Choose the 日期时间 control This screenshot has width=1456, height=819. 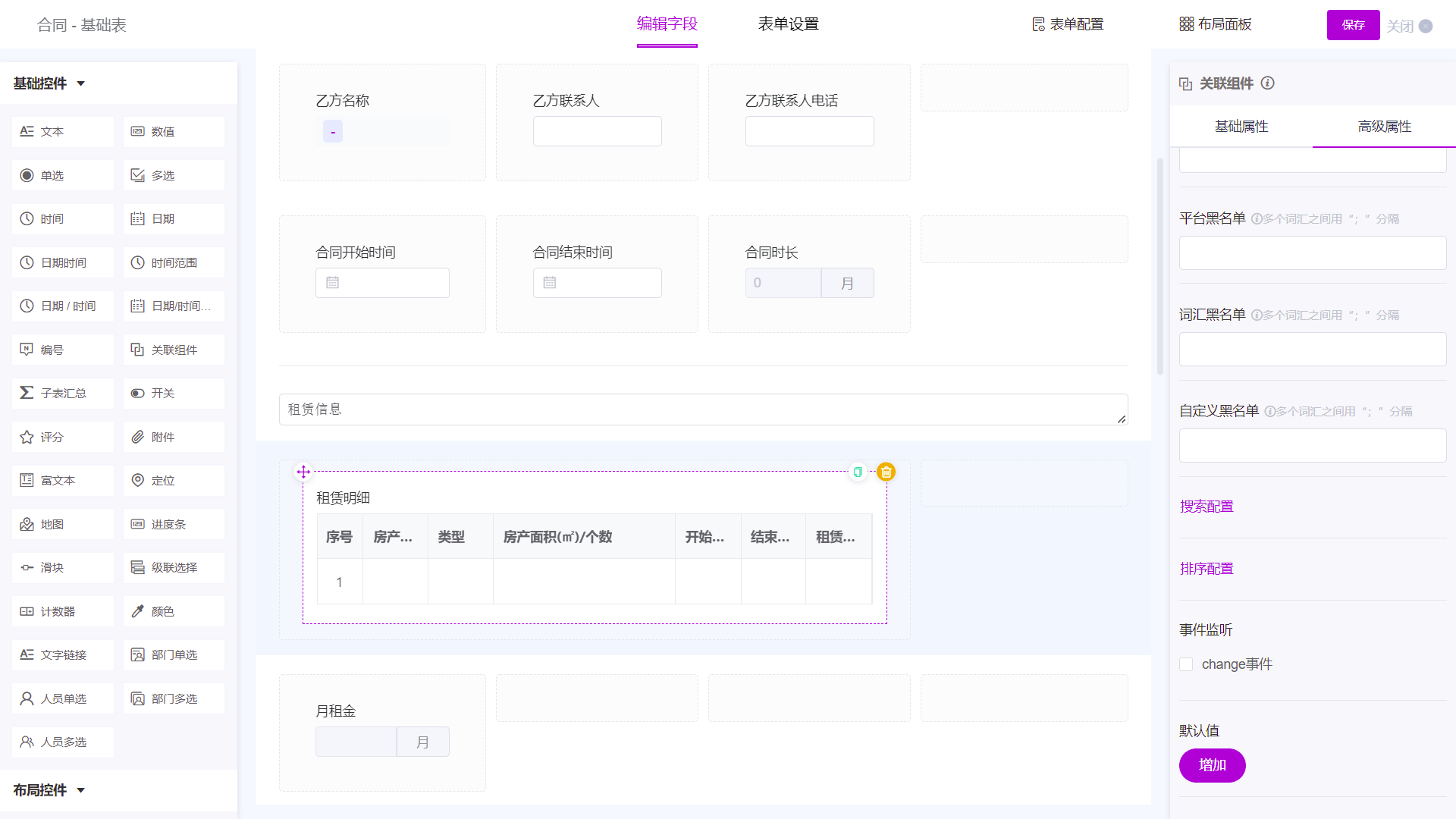click(63, 262)
